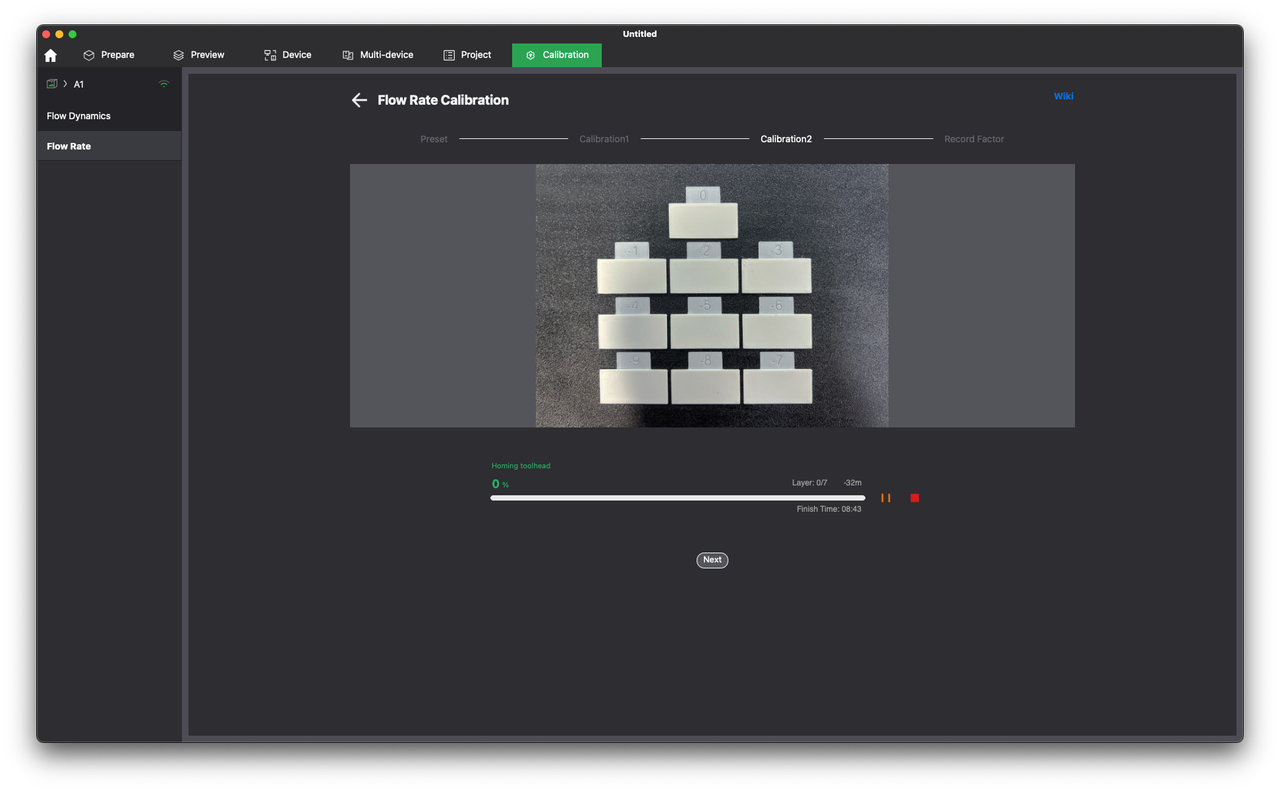Viewport: 1280px width, 791px height.
Task: Select Flow Dynamics in the sidebar
Action: pyautogui.click(x=79, y=116)
